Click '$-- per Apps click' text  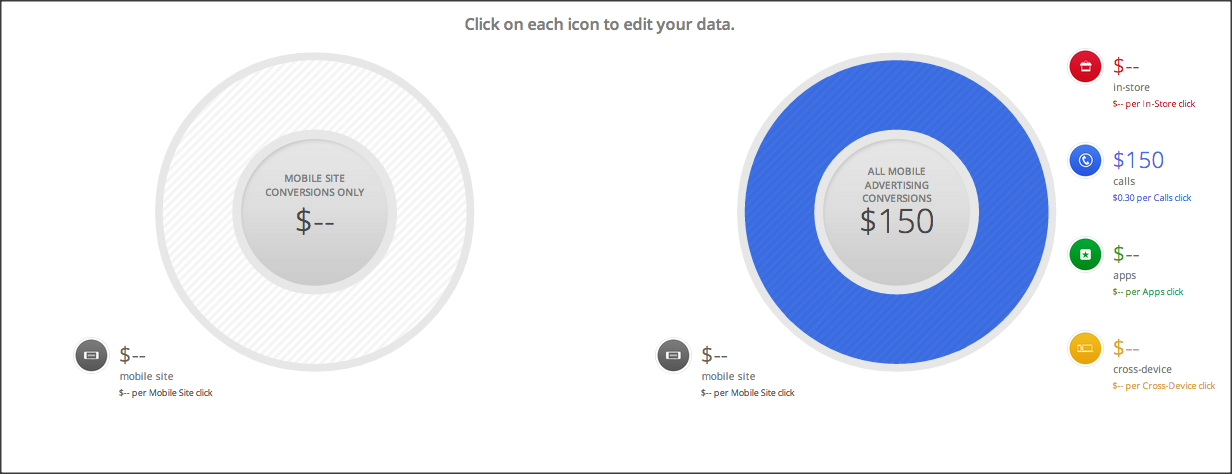pos(1148,292)
